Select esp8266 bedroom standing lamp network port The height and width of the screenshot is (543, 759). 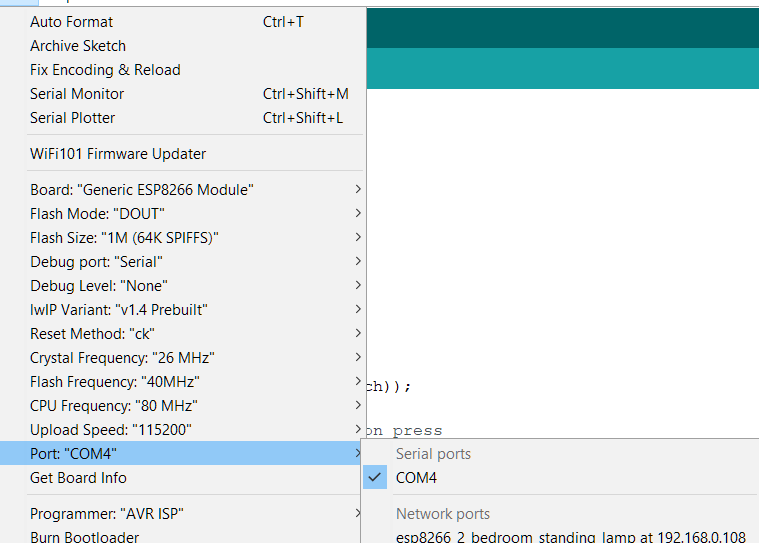coord(570,536)
